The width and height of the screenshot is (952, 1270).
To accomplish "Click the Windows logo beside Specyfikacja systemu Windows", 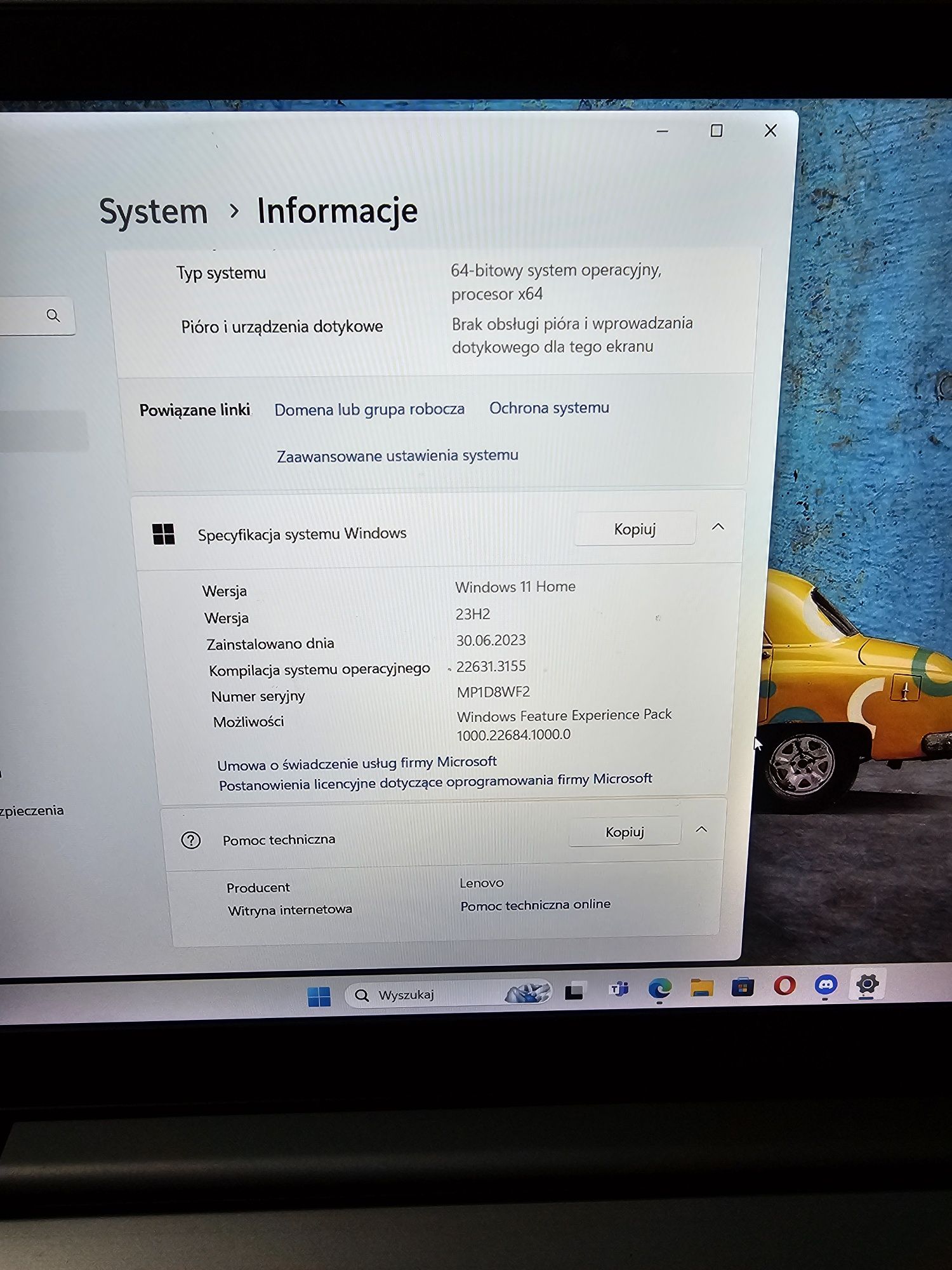I will click(x=164, y=534).
